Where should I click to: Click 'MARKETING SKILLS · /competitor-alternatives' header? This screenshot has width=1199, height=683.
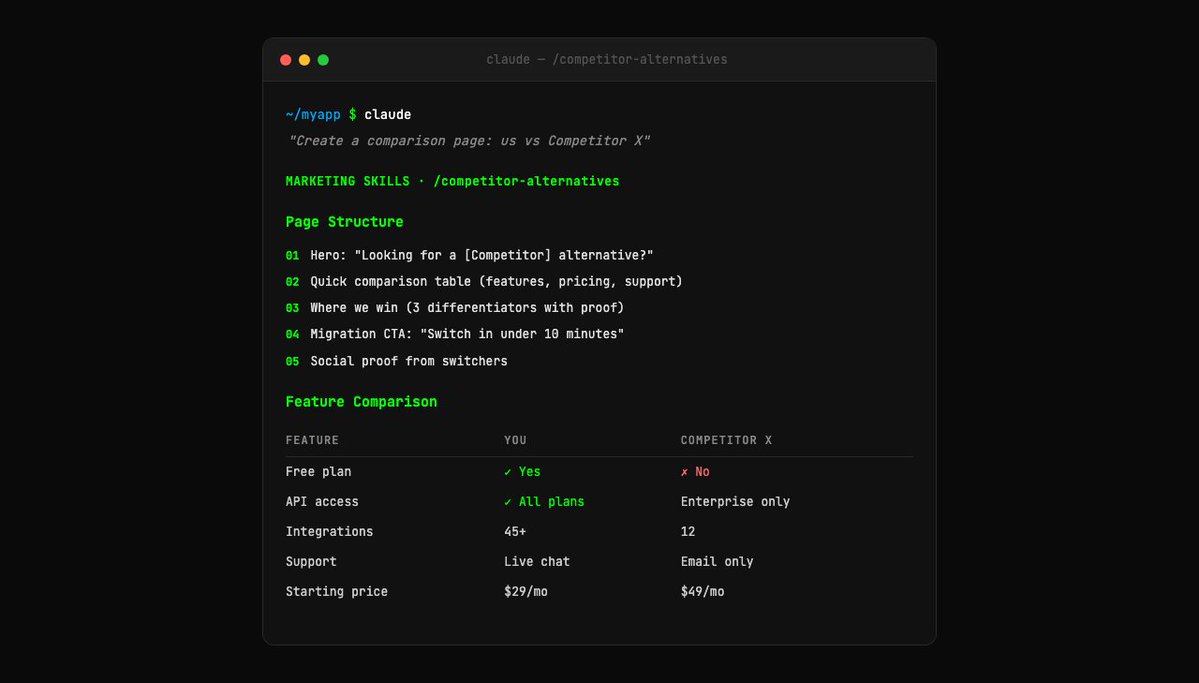[x=453, y=181]
